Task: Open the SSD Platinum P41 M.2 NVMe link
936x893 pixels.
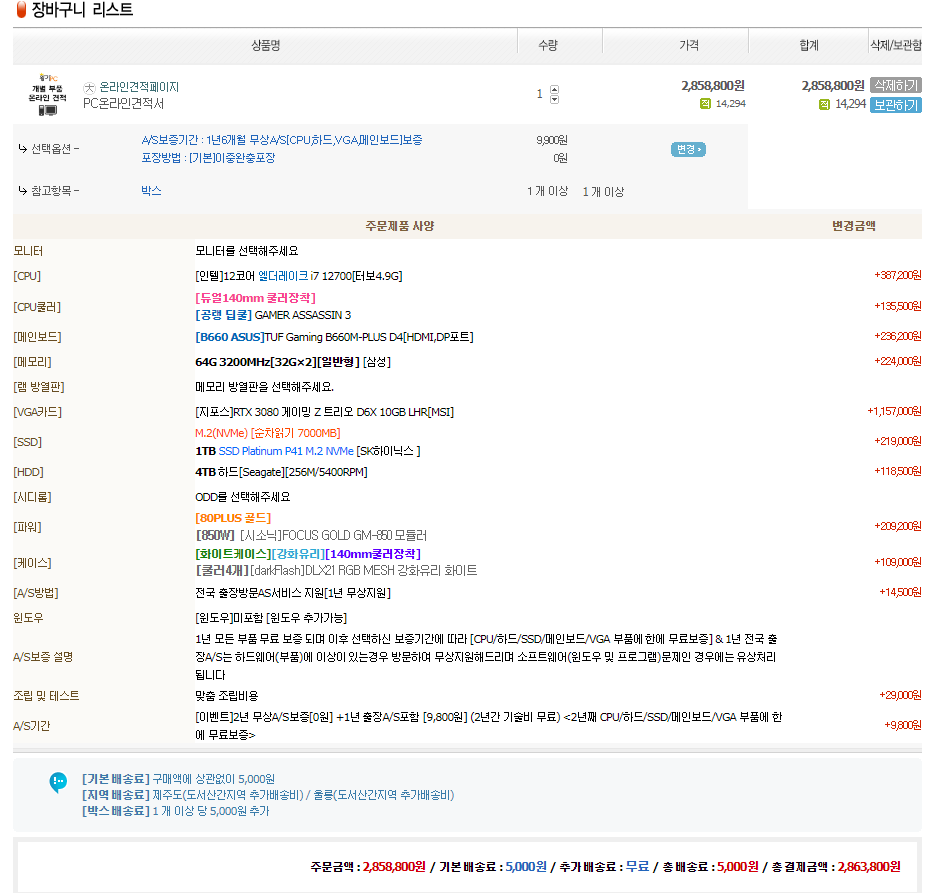Action: [286, 451]
